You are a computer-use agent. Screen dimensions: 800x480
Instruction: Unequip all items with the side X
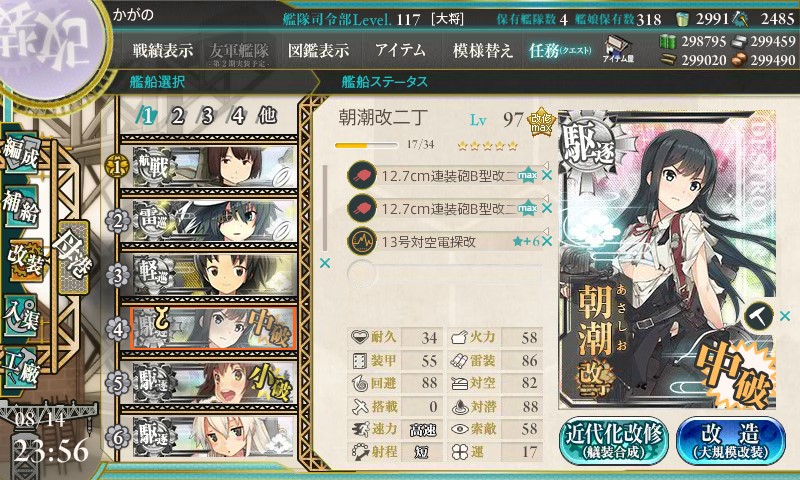[324, 263]
